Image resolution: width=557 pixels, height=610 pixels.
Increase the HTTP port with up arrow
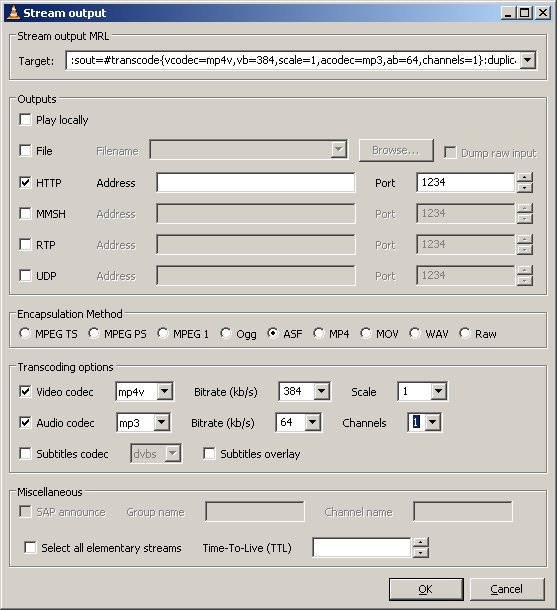tap(525, 177)
